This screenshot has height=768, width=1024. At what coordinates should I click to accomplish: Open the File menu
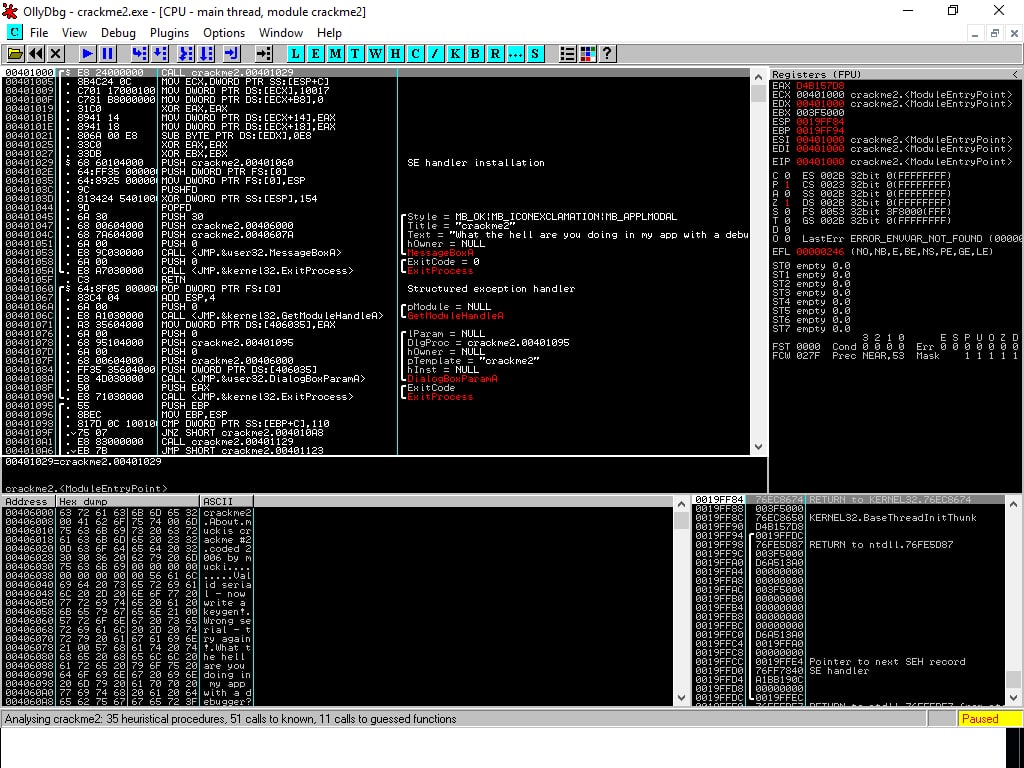click(x=39, y=33)
